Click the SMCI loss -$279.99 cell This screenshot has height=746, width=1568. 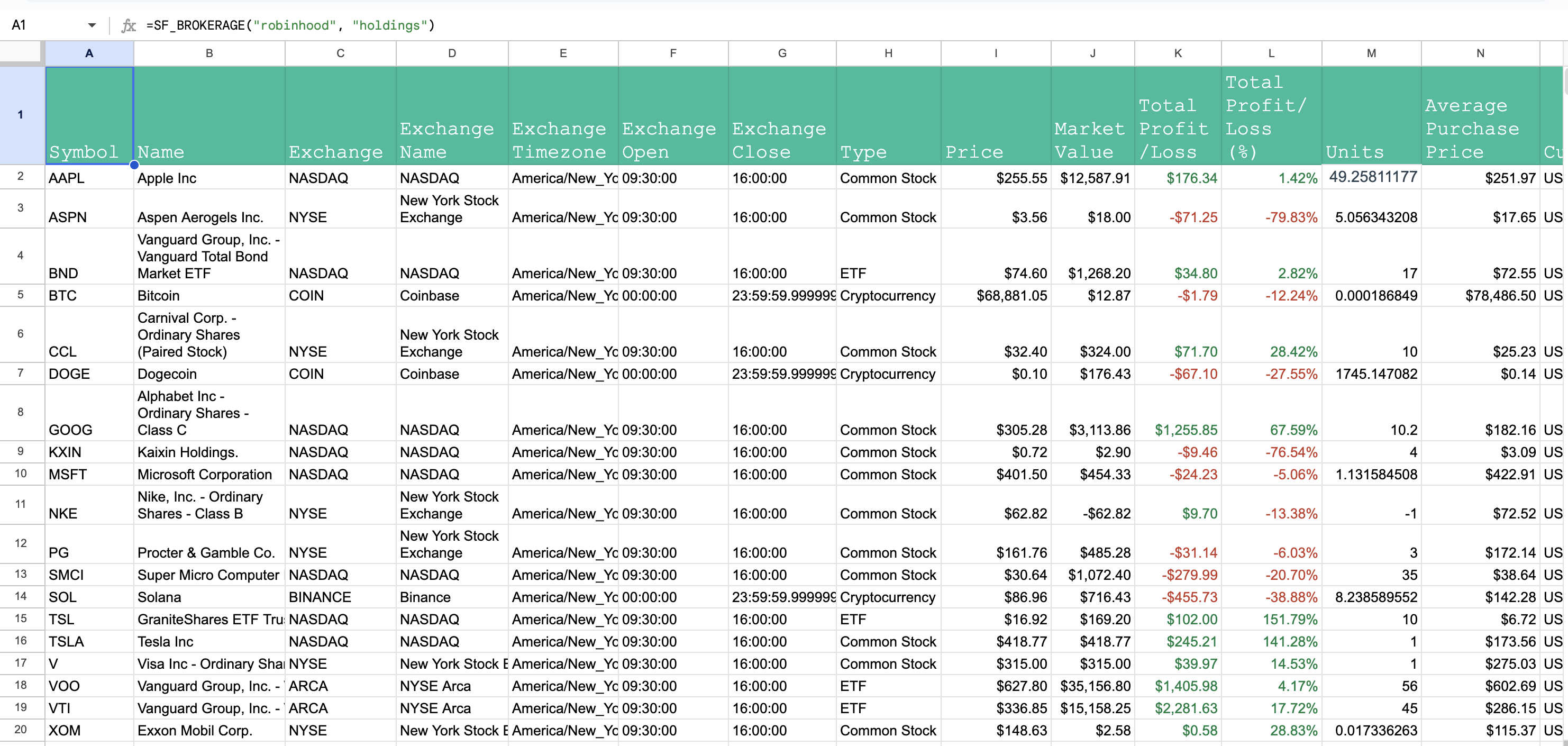(x=1178, y=575)
